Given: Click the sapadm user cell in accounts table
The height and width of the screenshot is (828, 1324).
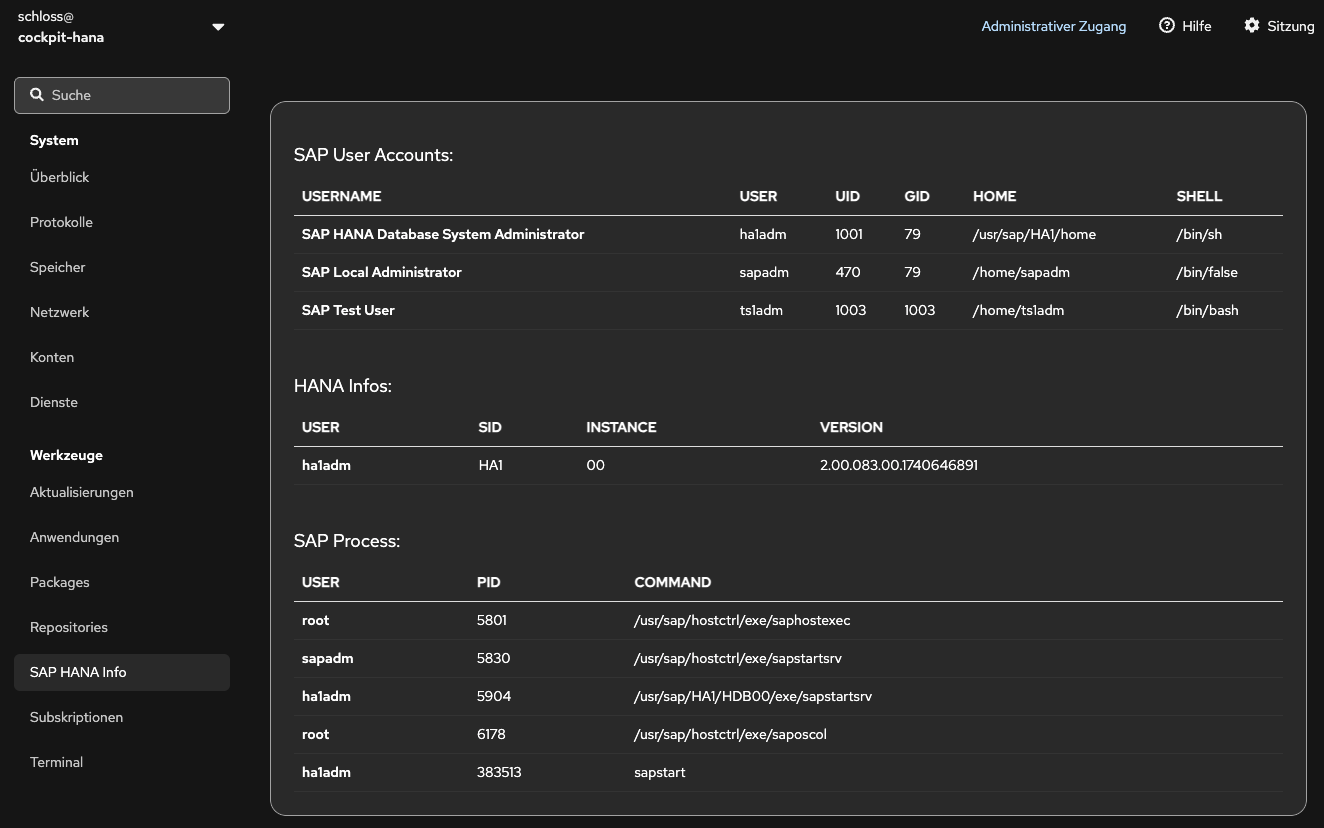Looking at the screenshot, I should click(x=762, y=272).
